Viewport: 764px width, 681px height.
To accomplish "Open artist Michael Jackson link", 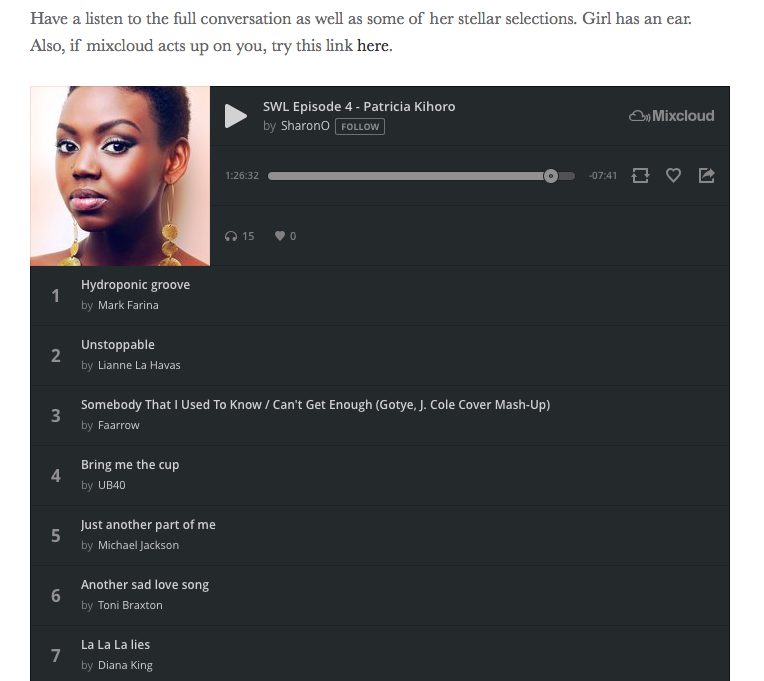I will (x=138, y=545).
